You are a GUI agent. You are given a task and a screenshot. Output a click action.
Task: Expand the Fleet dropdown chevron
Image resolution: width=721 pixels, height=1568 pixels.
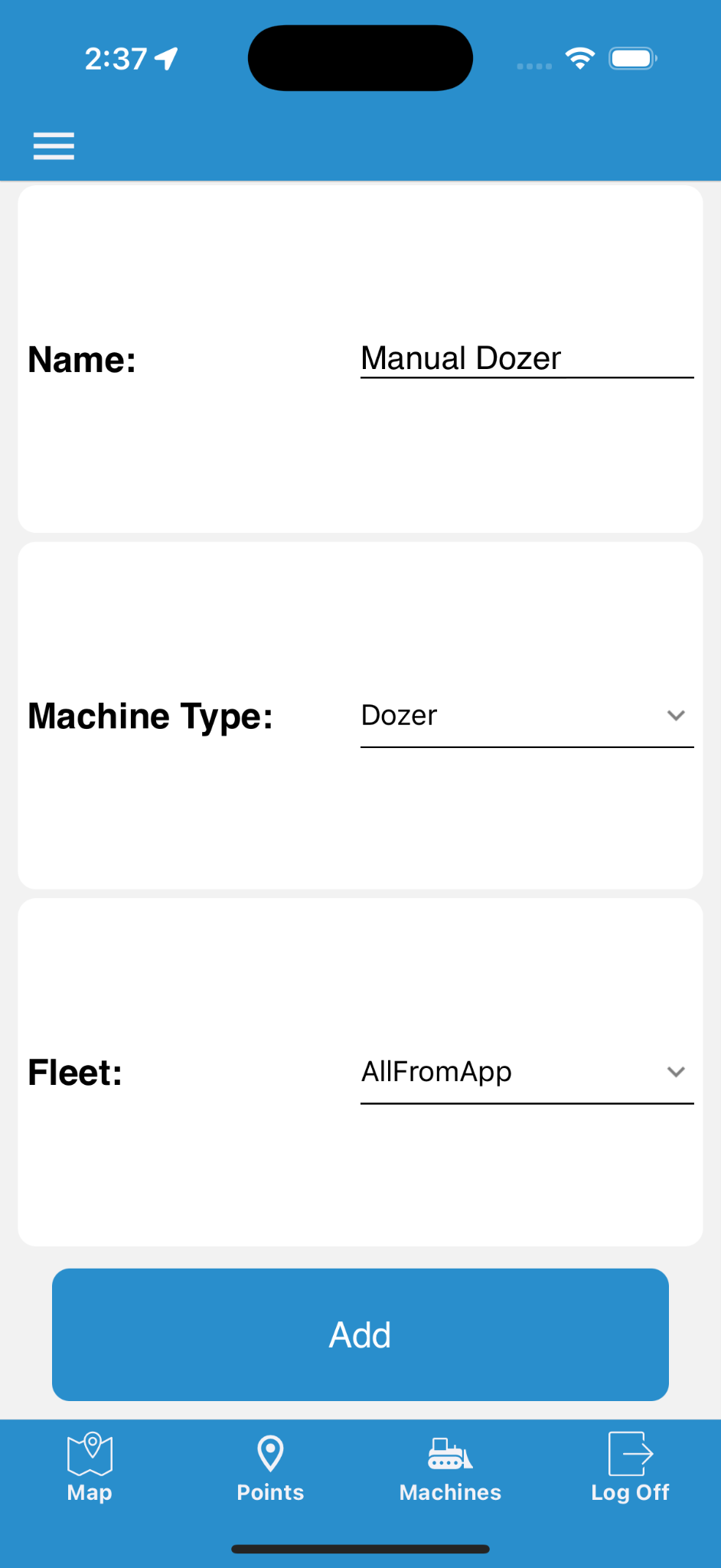(676, 1072)
